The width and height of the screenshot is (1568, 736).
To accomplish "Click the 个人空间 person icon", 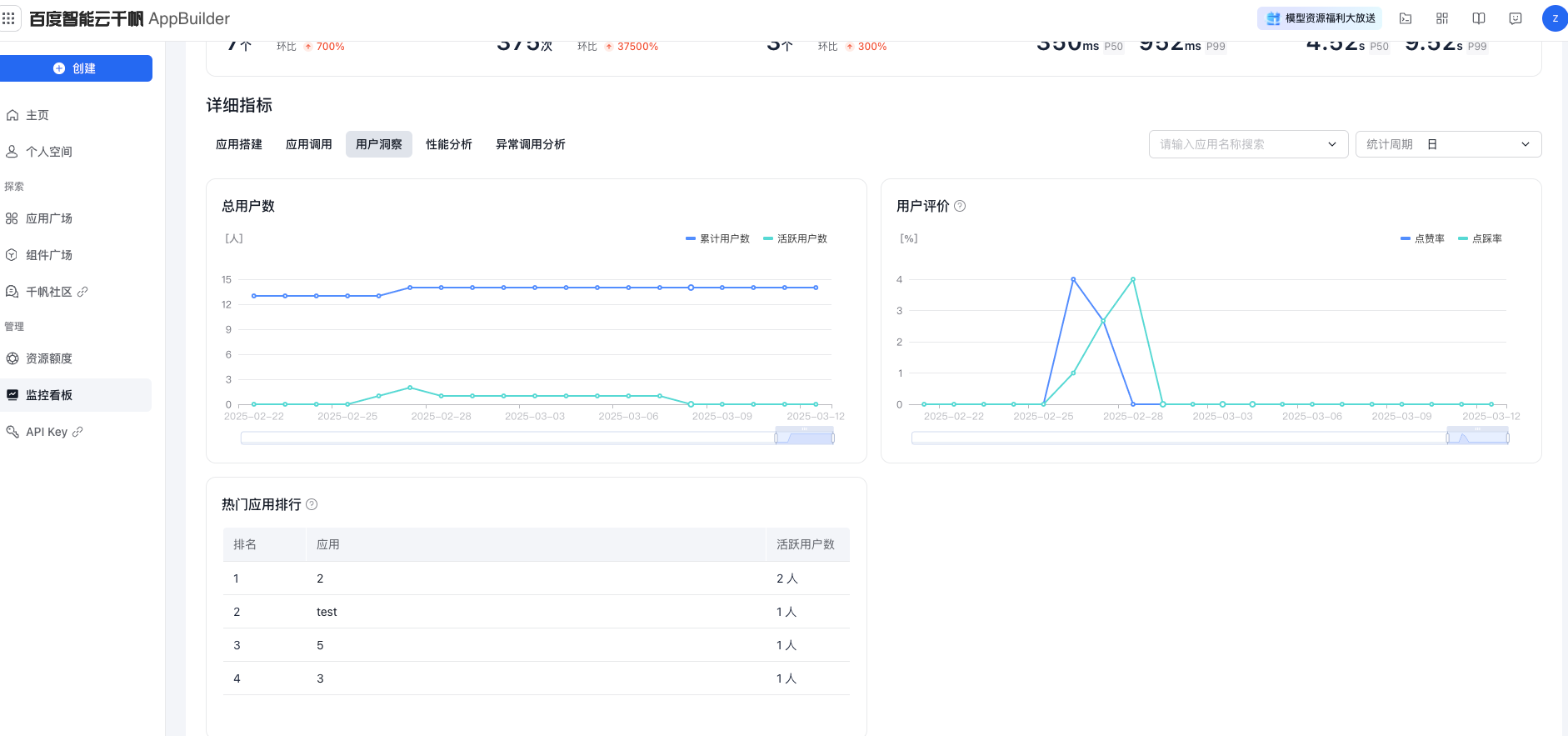I will click(12, 152).
